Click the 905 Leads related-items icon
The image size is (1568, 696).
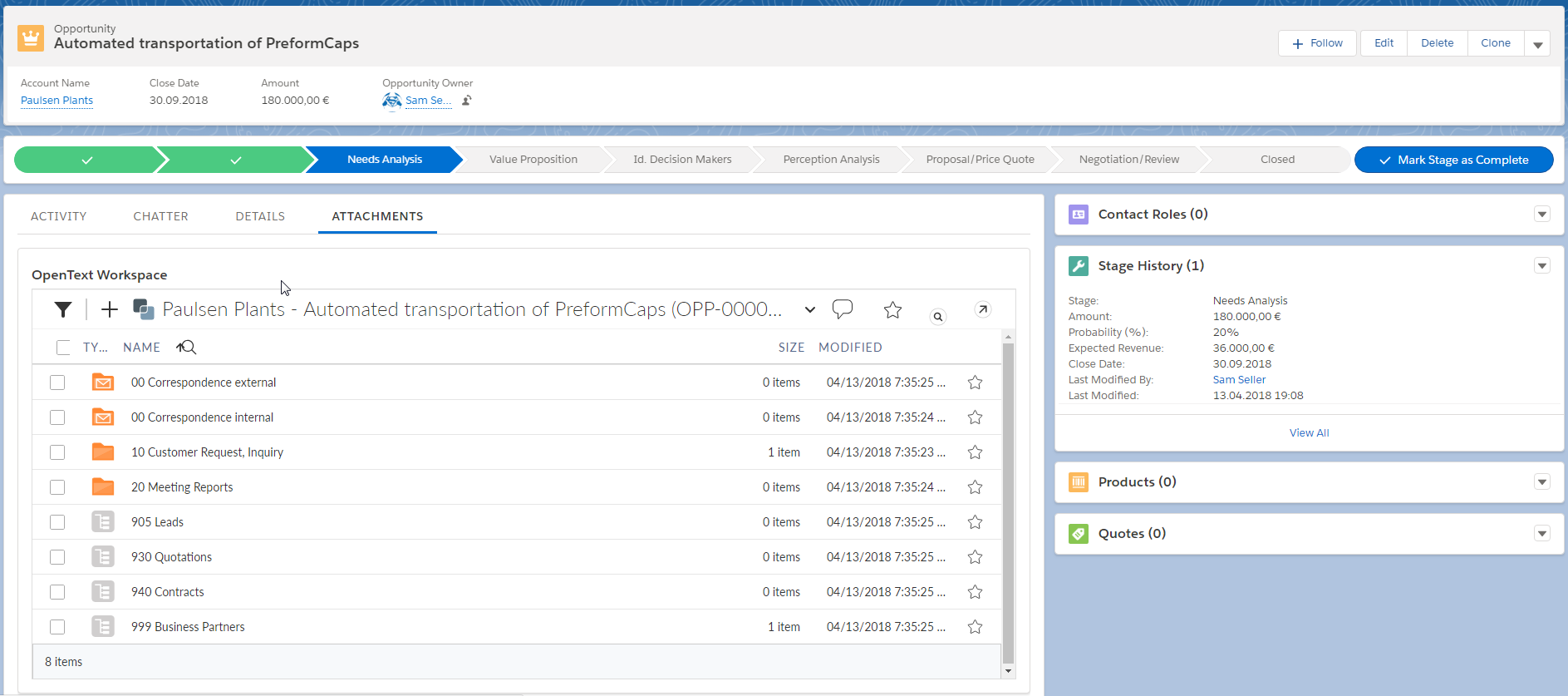coord(103,522)
